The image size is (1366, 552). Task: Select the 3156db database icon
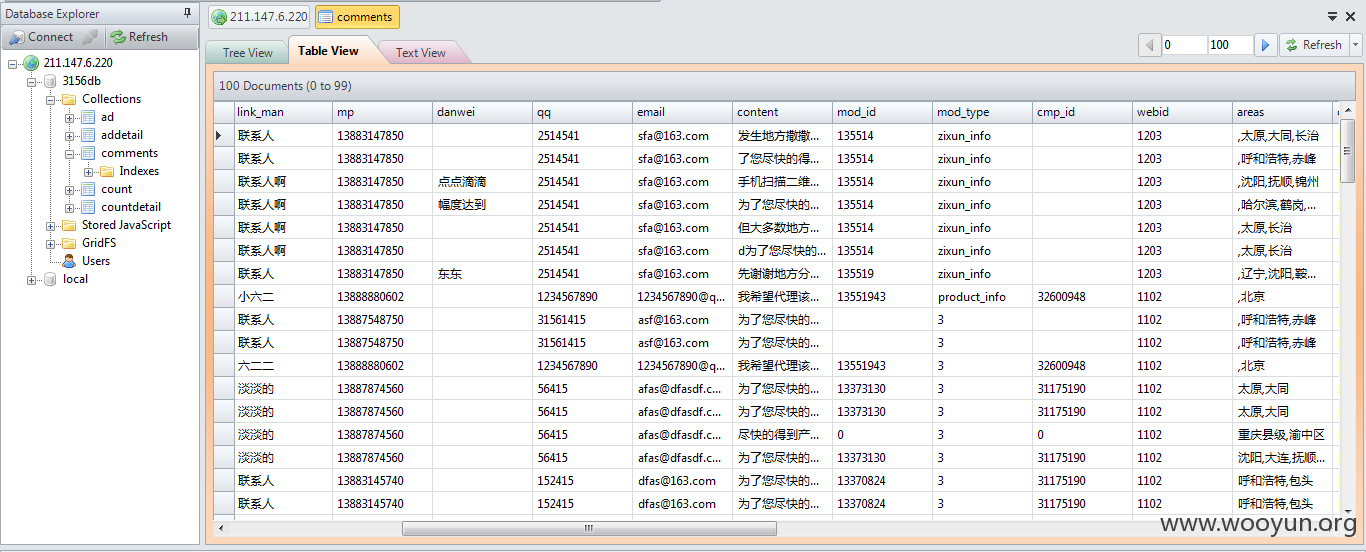pos(50,81)
